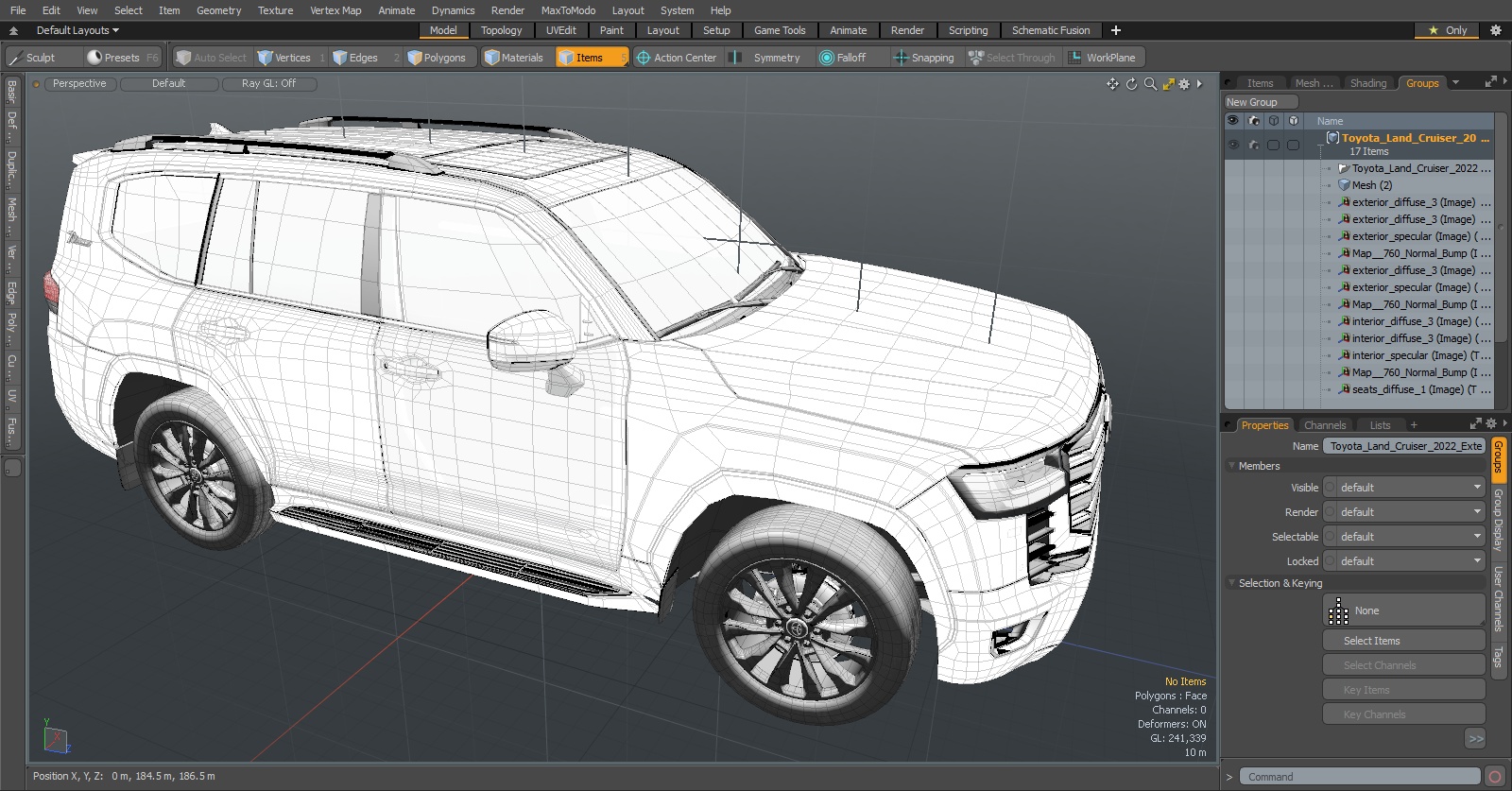Image resolution: width=1512 pixels, height=791 pixels.
Task: Click the viewport rotate icon
Action: (1131, 84)
